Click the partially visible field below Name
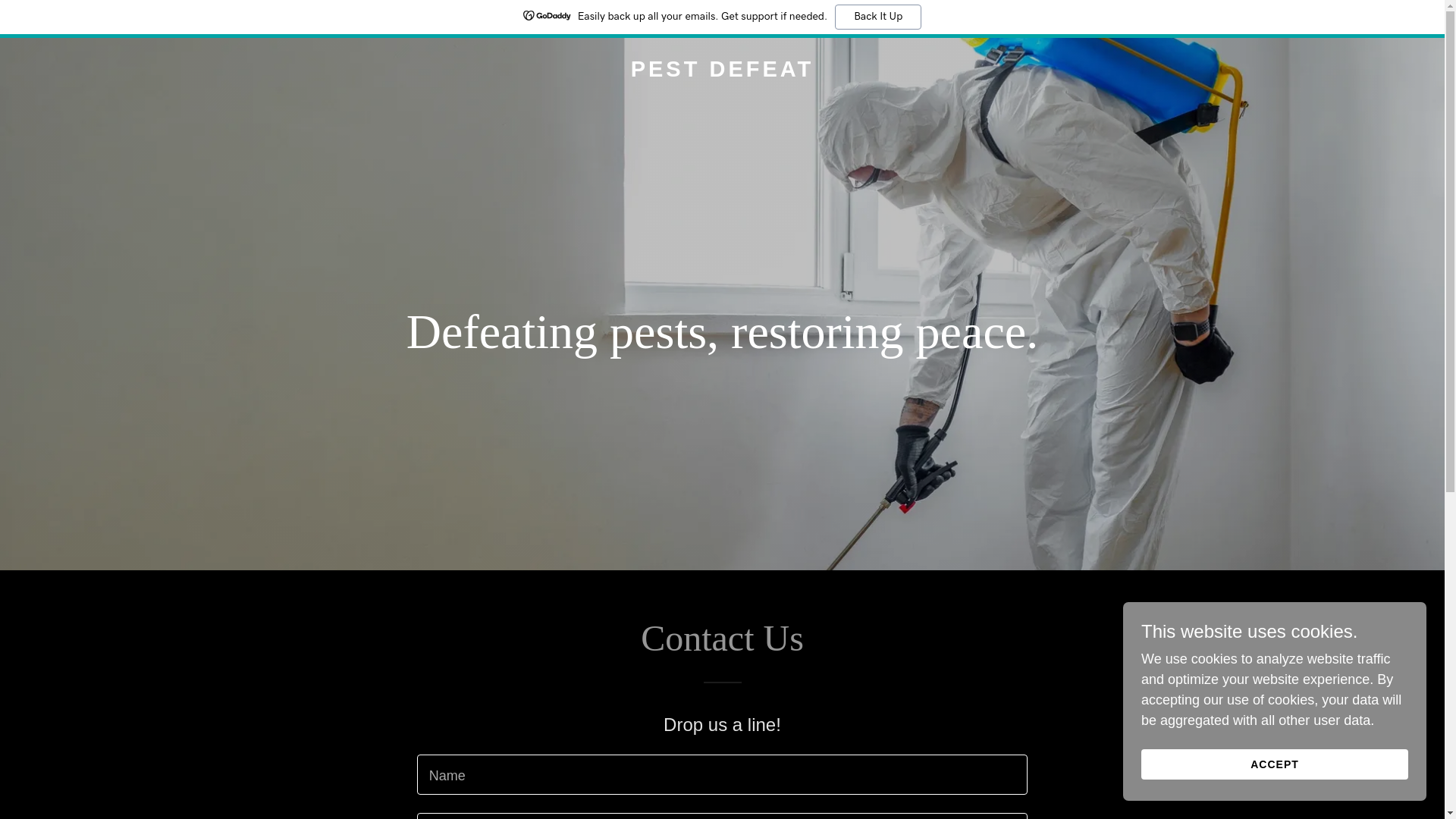 [x=722, y=817]
